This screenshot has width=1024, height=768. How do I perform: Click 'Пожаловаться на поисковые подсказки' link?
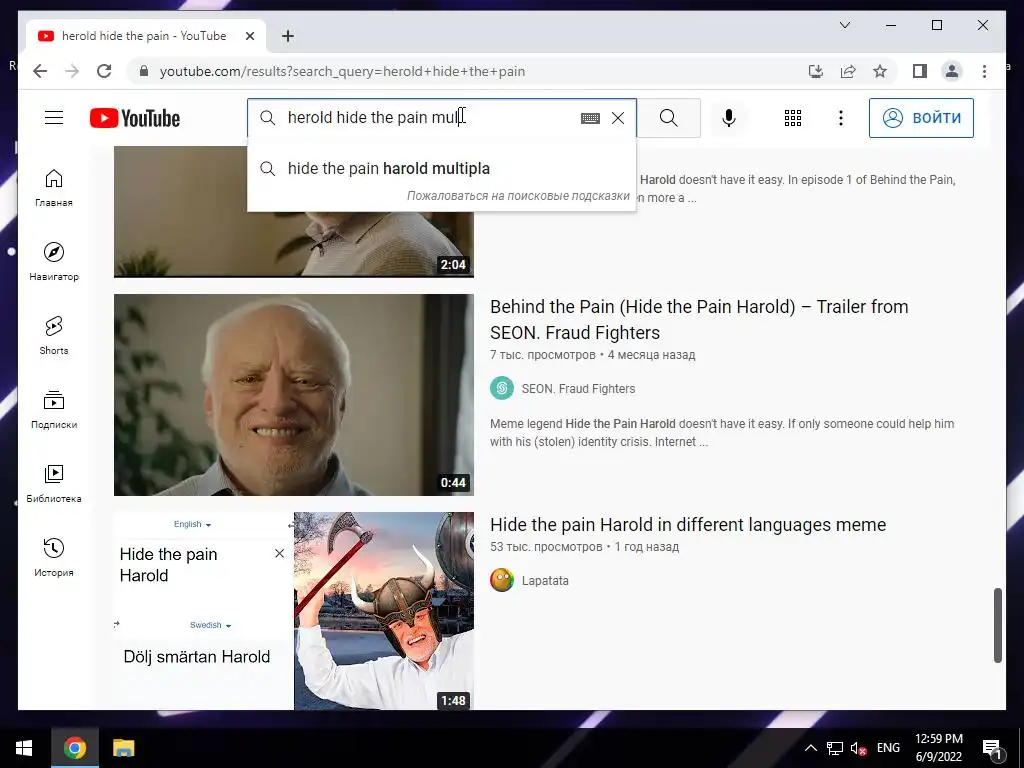click(518, 196)
